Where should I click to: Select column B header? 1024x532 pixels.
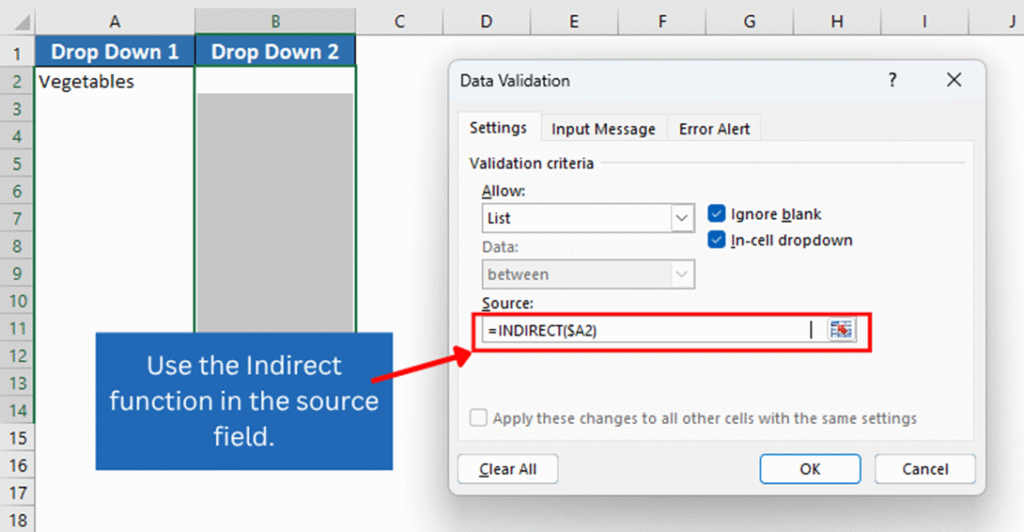coord(275,22)
